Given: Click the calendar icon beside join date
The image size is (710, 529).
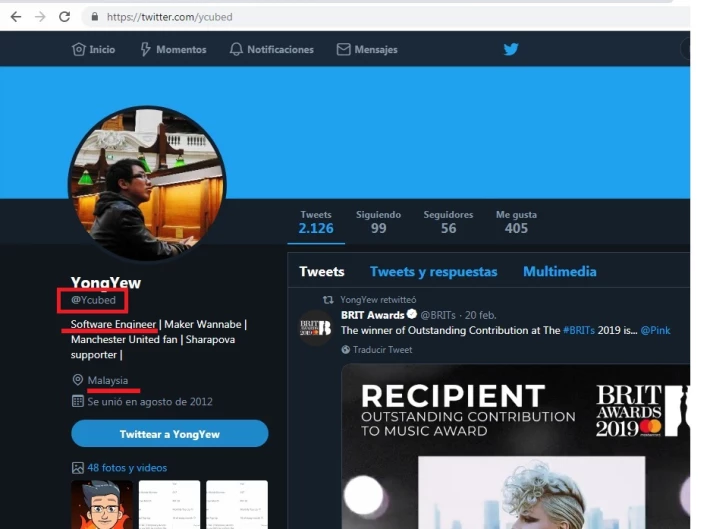Looking at the screenshot, I should pos(78,401).
